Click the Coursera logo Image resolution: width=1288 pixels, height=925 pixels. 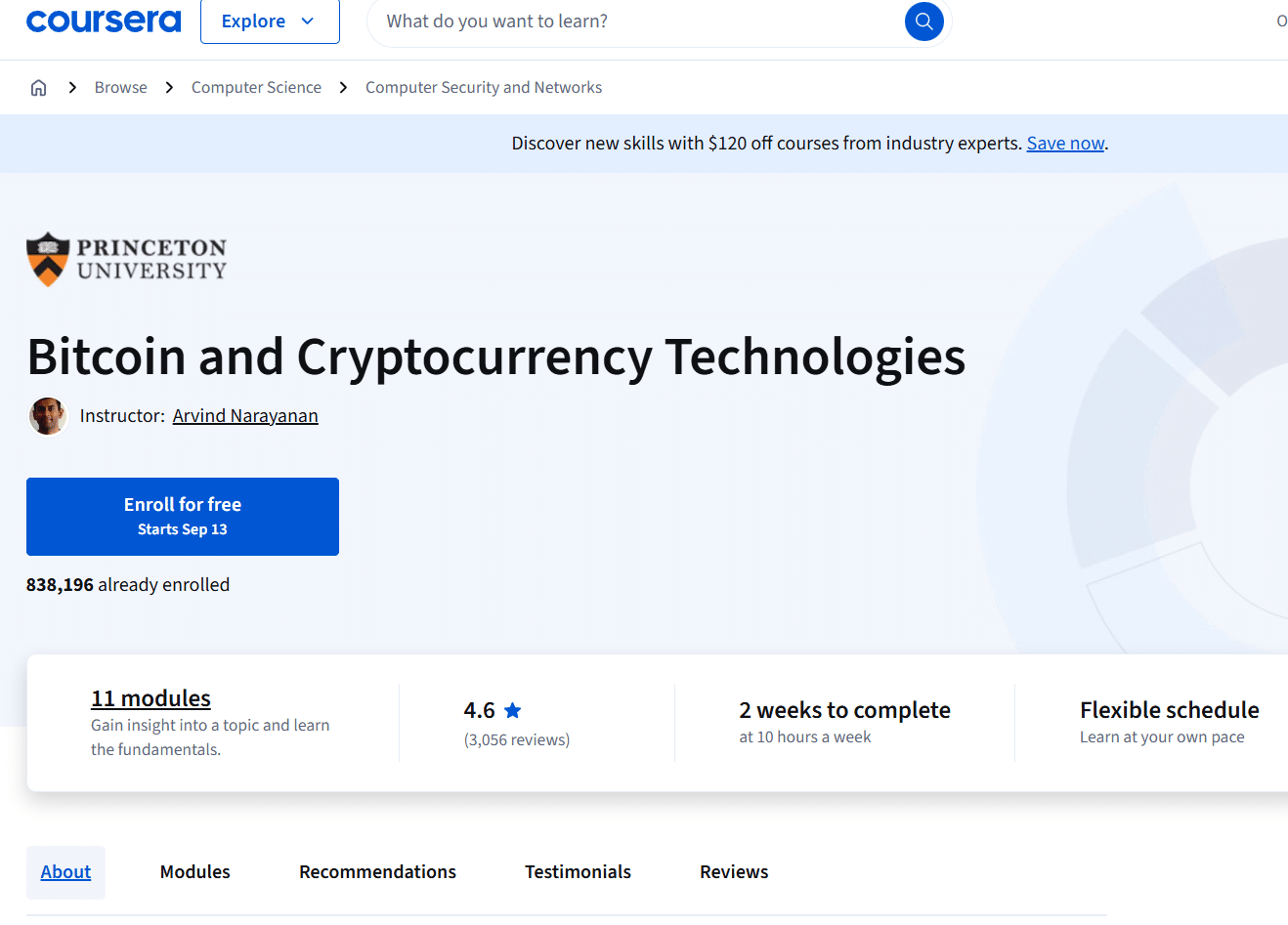point(104,21)
